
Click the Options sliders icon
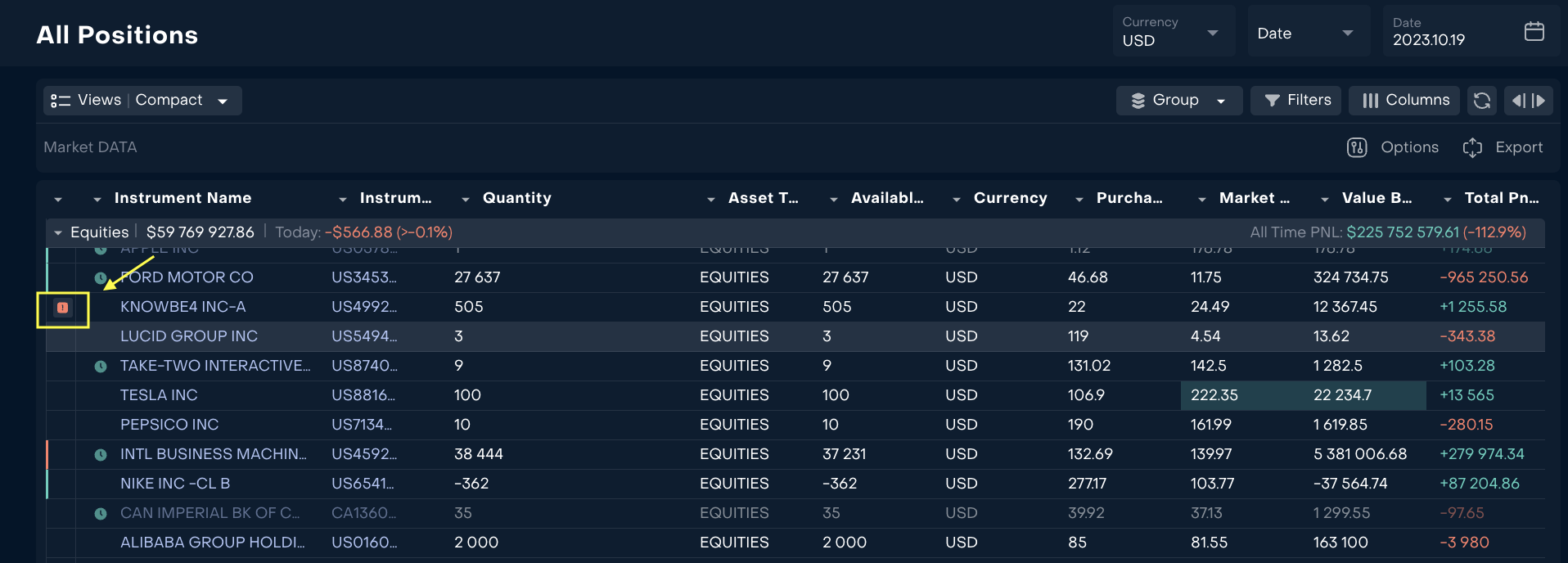coord(1357,147)
